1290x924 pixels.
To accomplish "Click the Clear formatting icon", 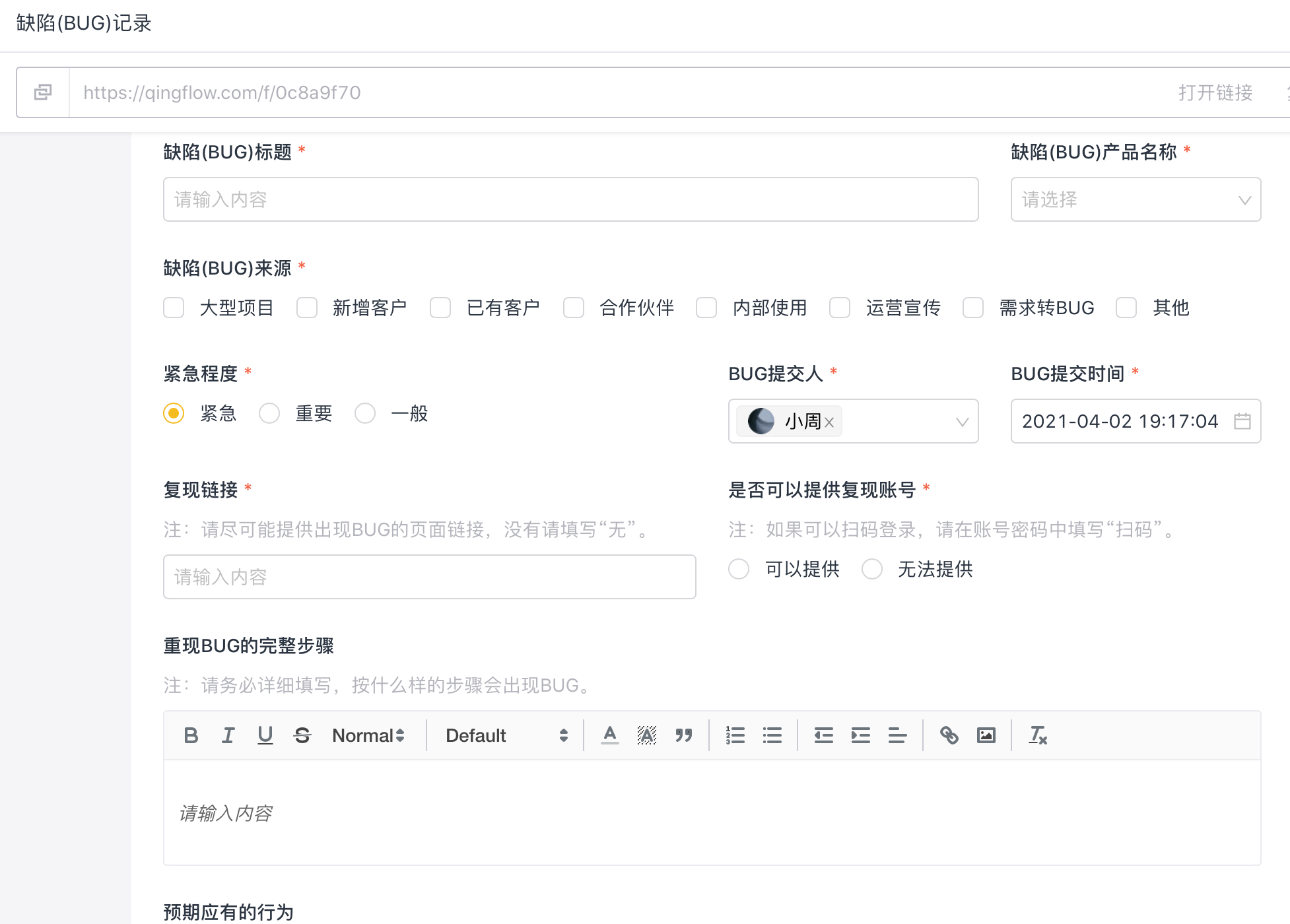I will [x=1037, y=735].
